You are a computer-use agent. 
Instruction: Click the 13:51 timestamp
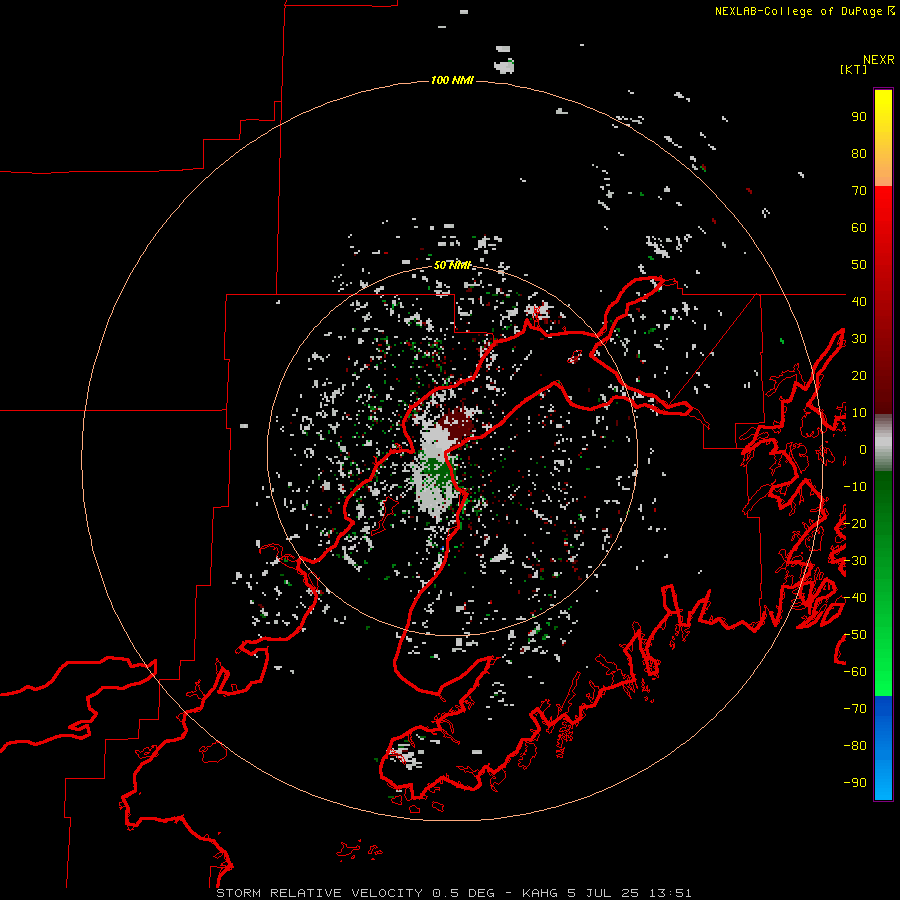click(670, 893)
